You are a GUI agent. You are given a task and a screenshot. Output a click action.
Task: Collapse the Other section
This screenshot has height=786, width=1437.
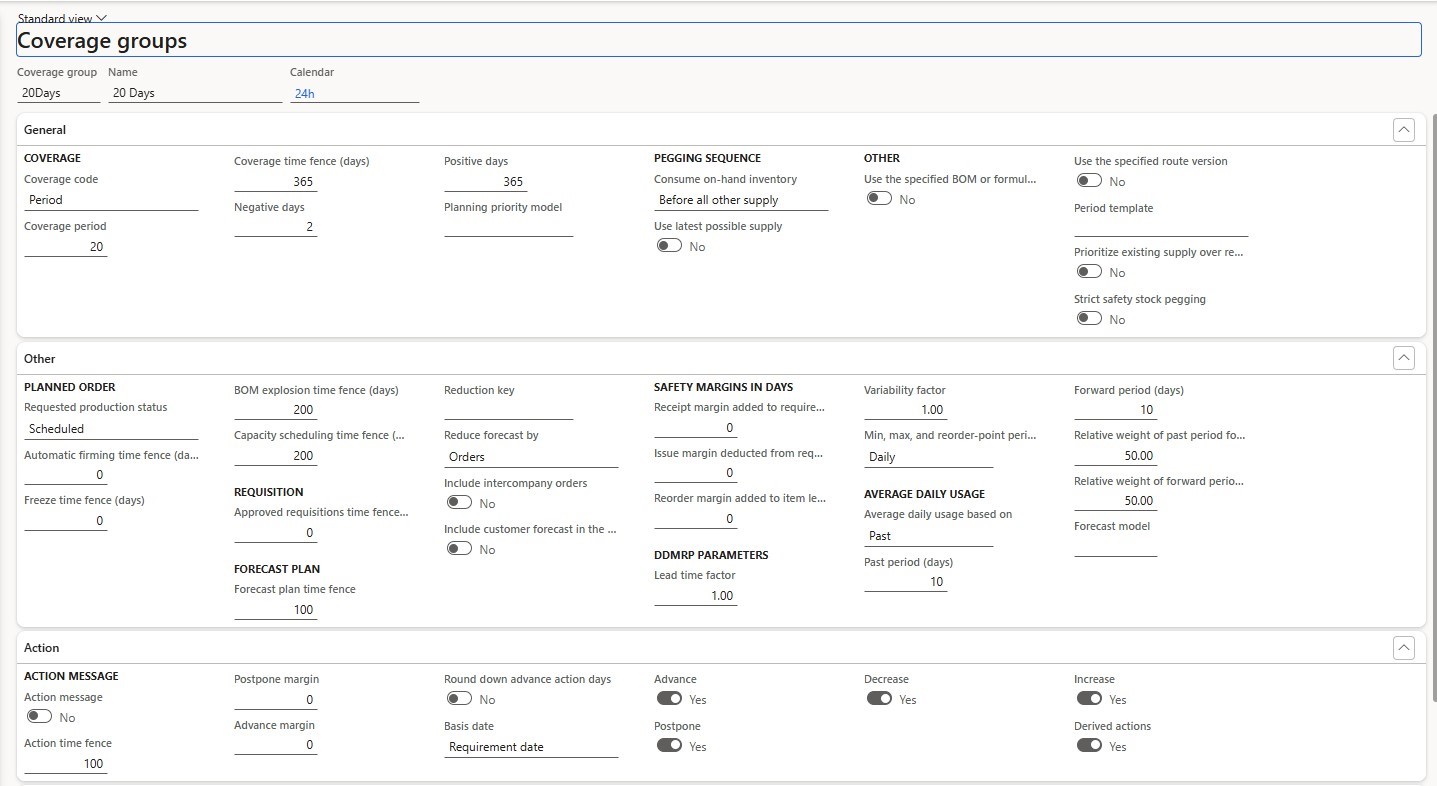(1403, 358)
